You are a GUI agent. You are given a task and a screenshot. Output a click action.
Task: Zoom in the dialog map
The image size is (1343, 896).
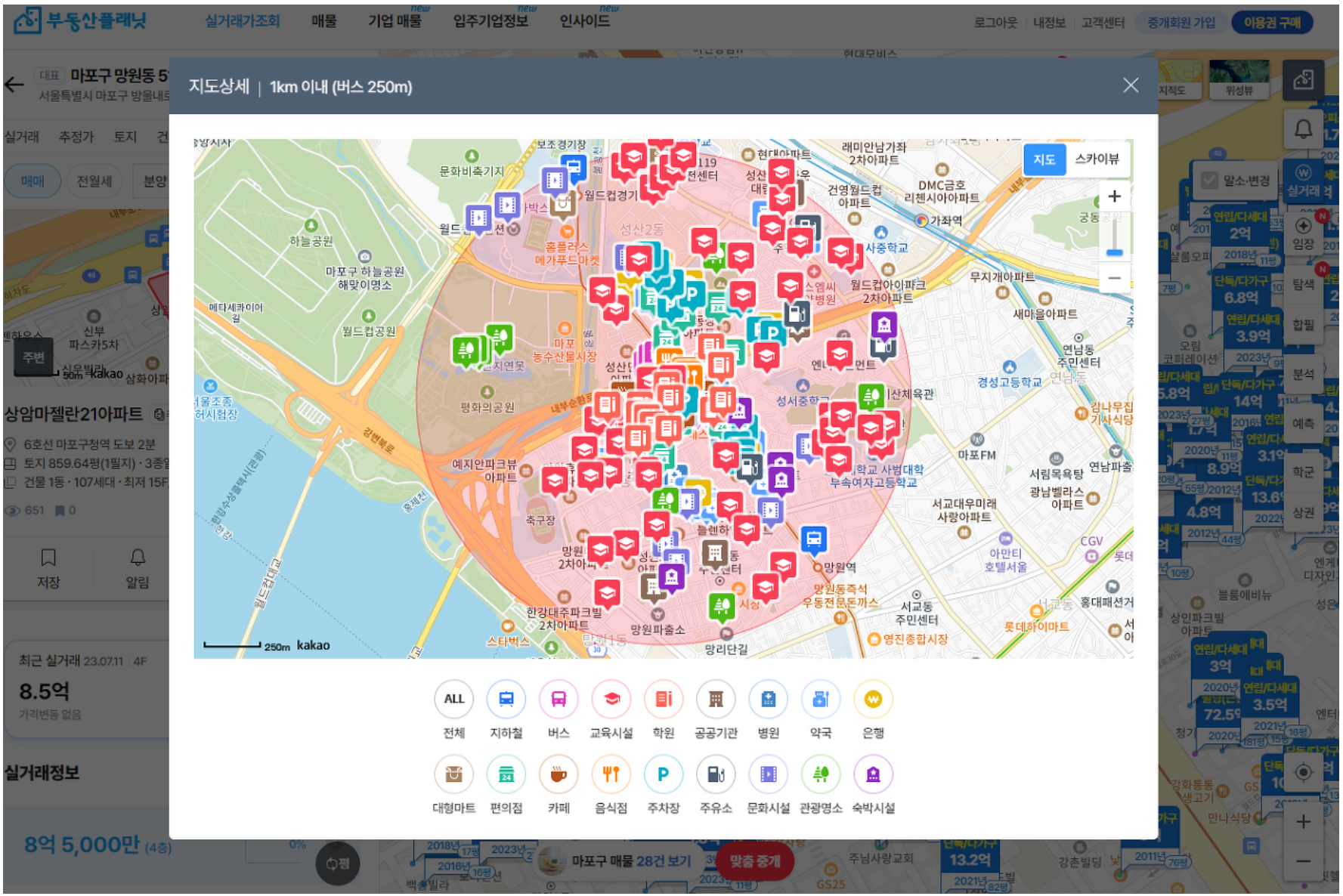pos(1114,197)
